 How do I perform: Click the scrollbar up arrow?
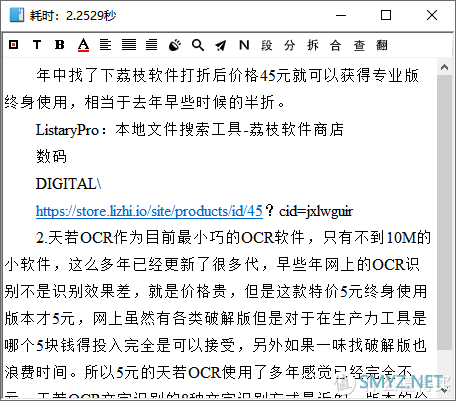click(x=444, y=67)
